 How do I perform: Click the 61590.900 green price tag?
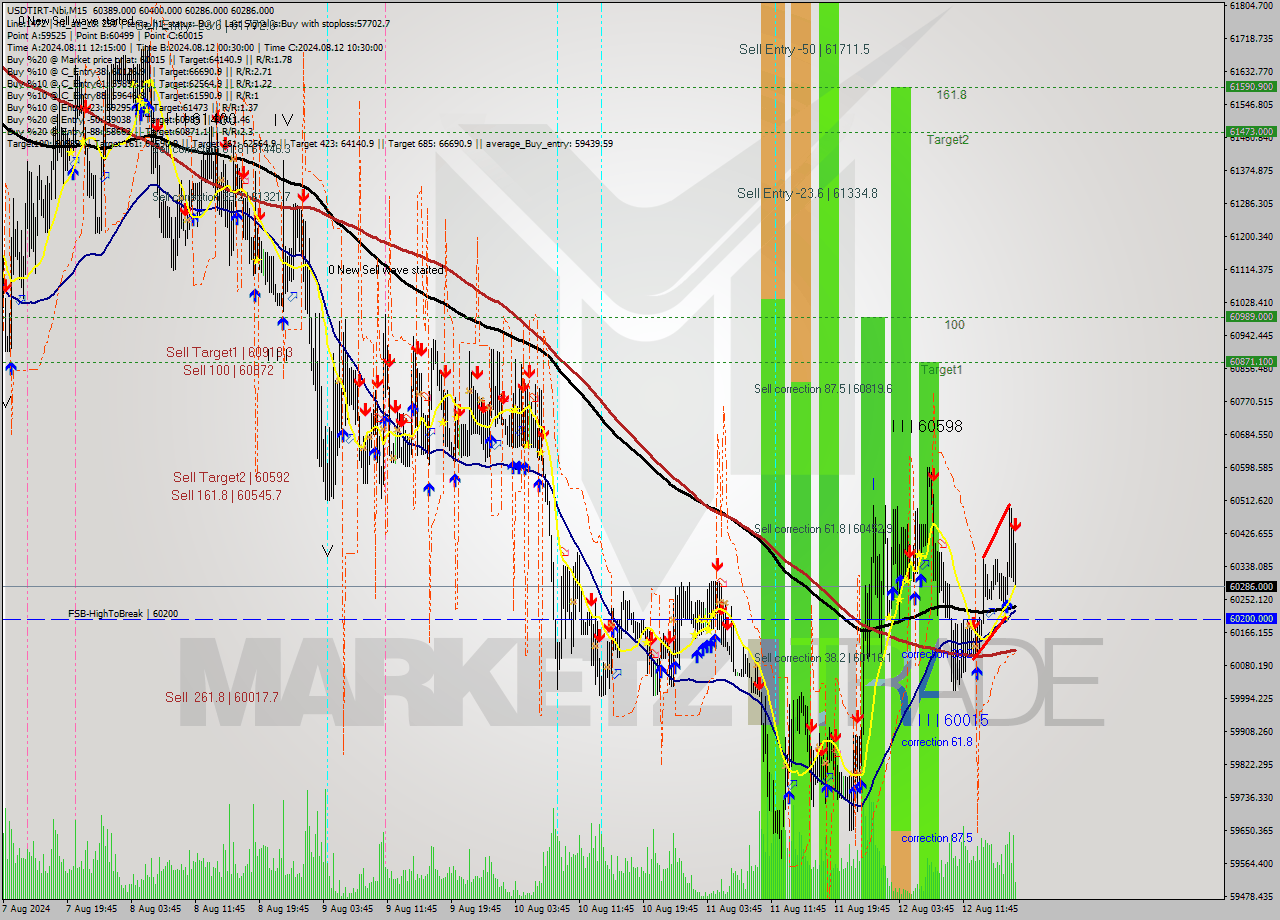pyautogui.click(x=1251, y=86)
